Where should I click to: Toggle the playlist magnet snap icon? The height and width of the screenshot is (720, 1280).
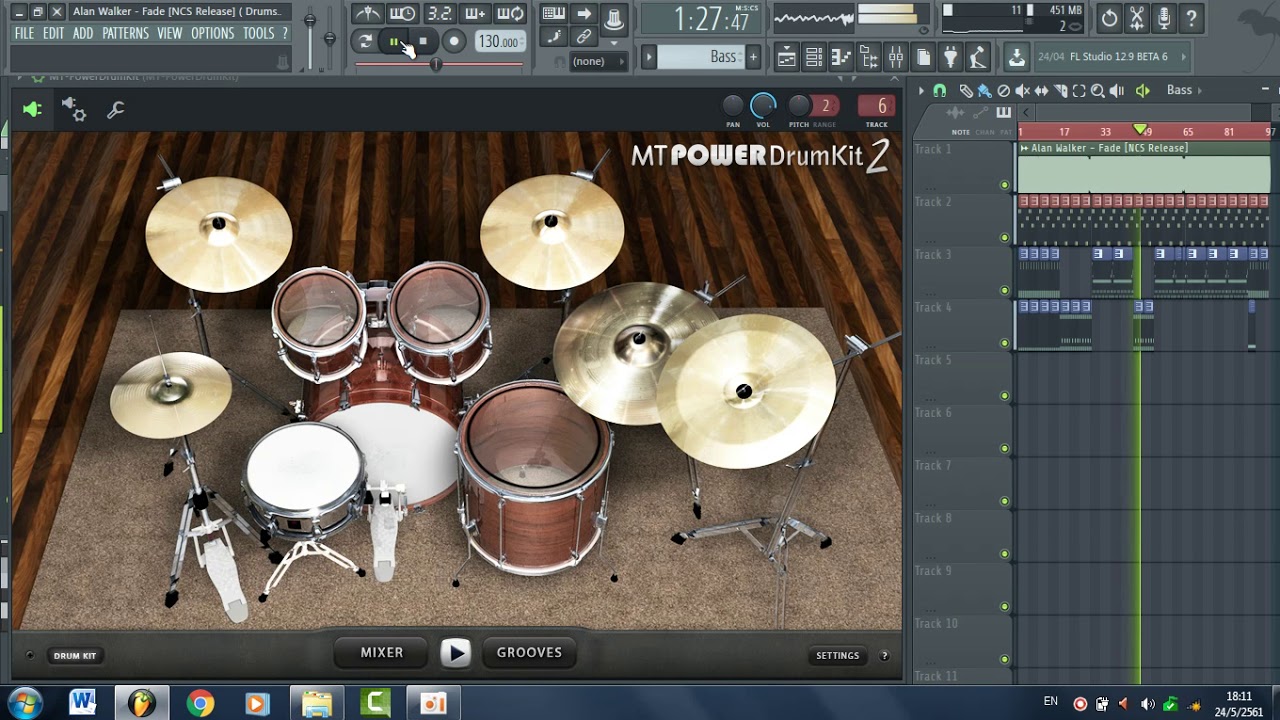(939, 91)
